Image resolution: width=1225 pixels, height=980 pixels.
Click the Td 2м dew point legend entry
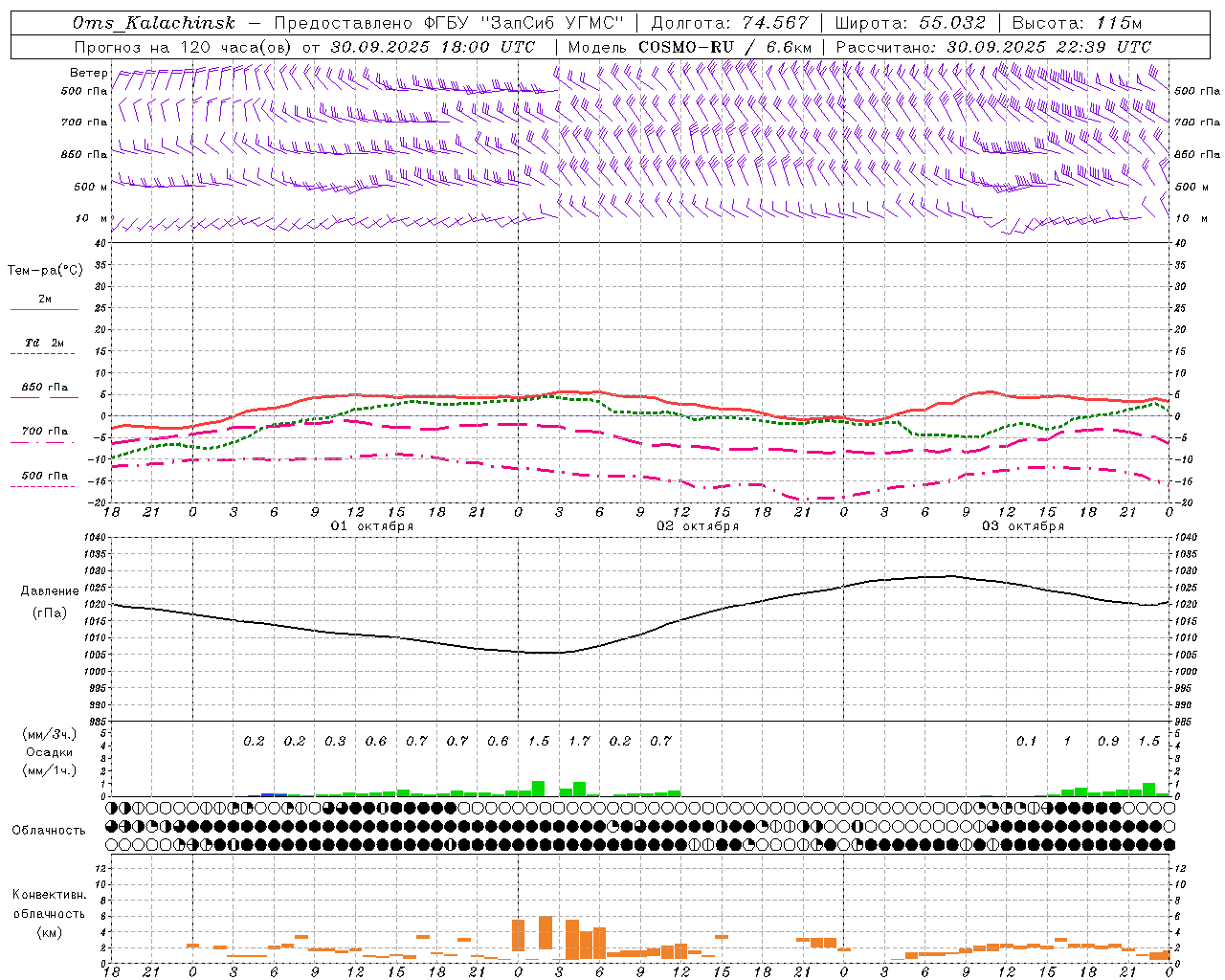(45, 343)
